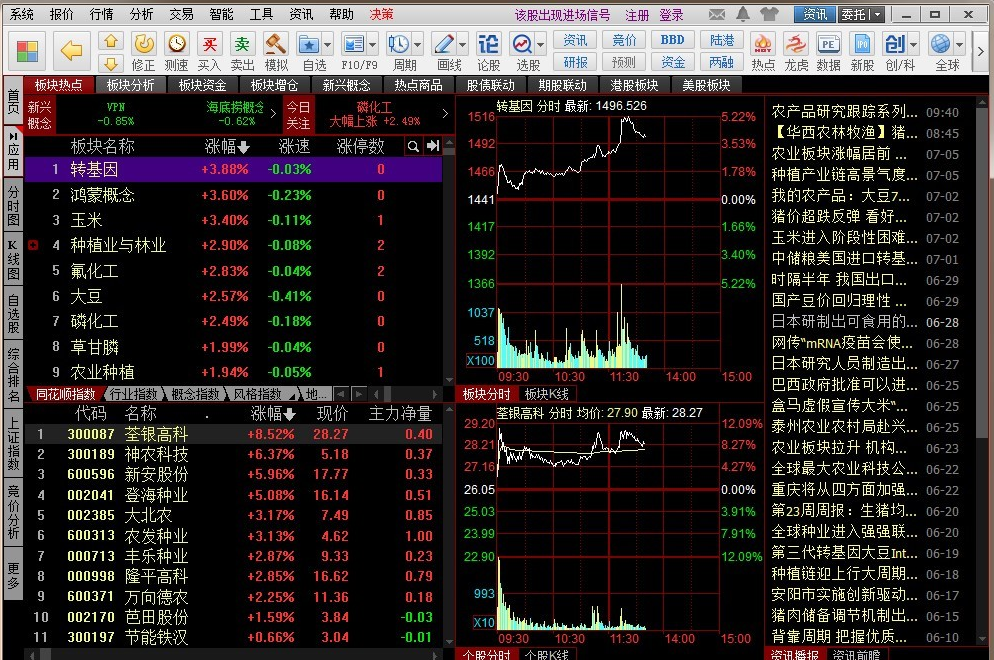
Task: Expand the red plus beside 种植业与林业
Action: [34, 245]
